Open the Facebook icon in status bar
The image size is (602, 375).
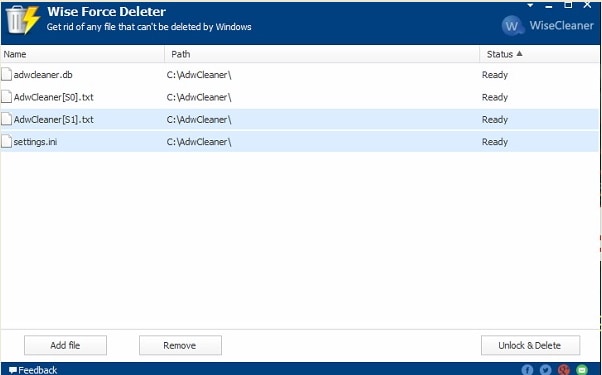pyautogui.click(x=528, y=370)
